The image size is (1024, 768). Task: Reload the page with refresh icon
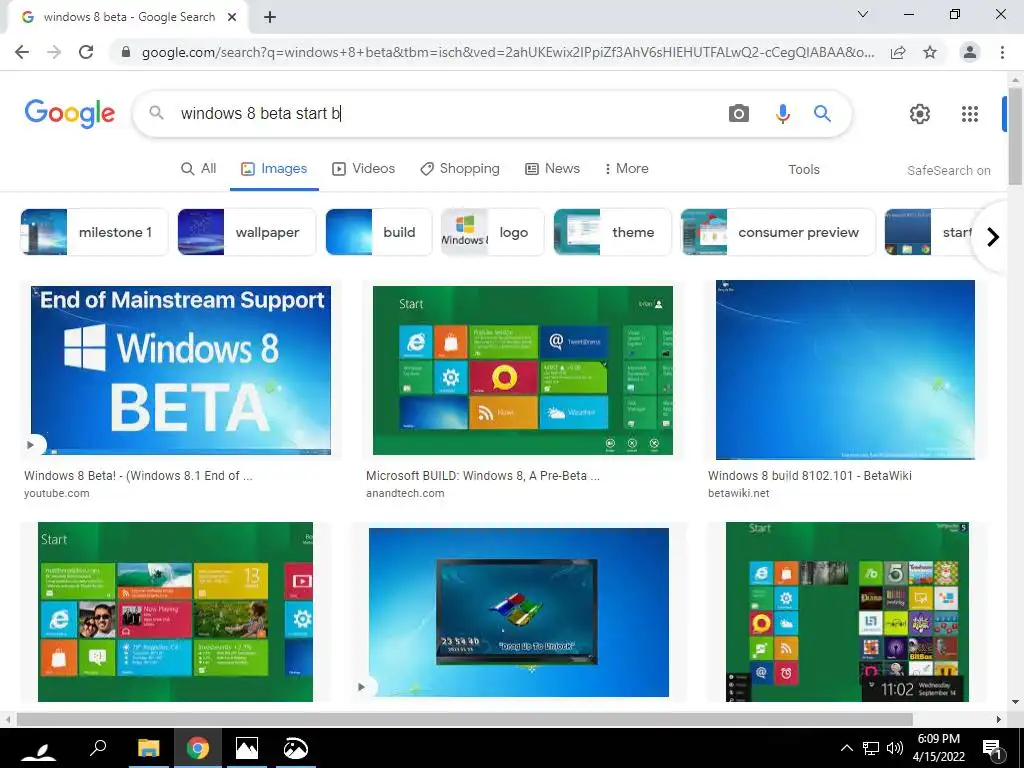click(86, 52)
